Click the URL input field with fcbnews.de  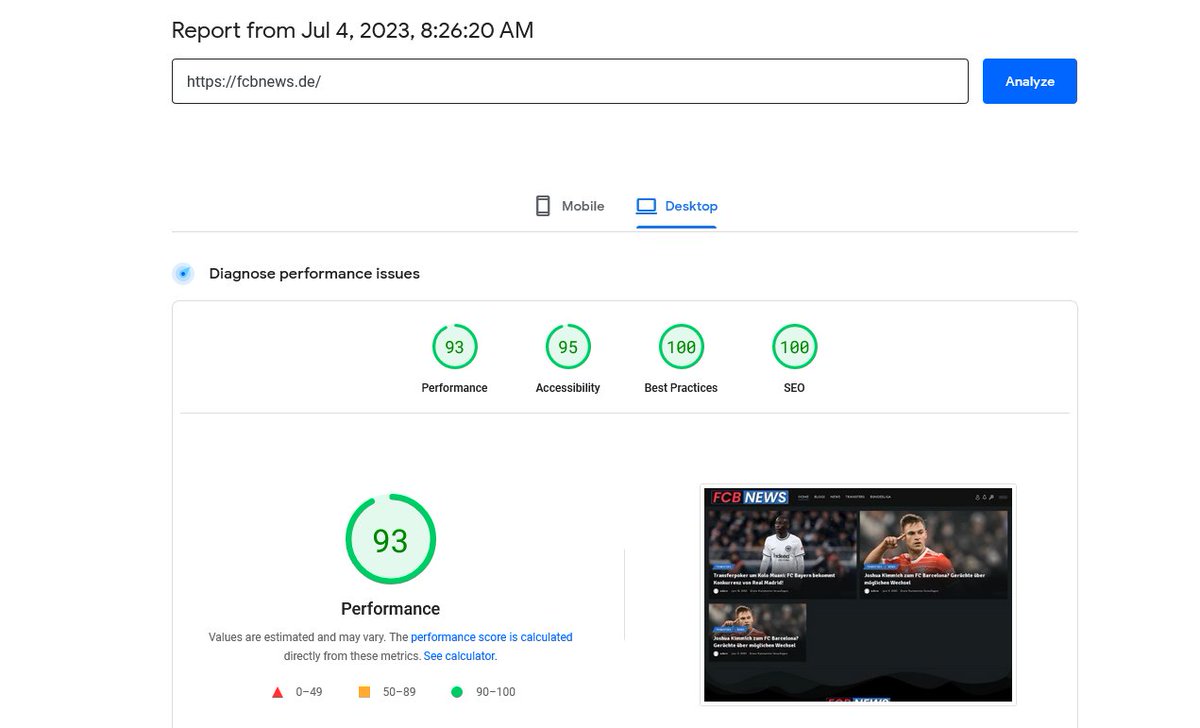click(x=570, y=81)
